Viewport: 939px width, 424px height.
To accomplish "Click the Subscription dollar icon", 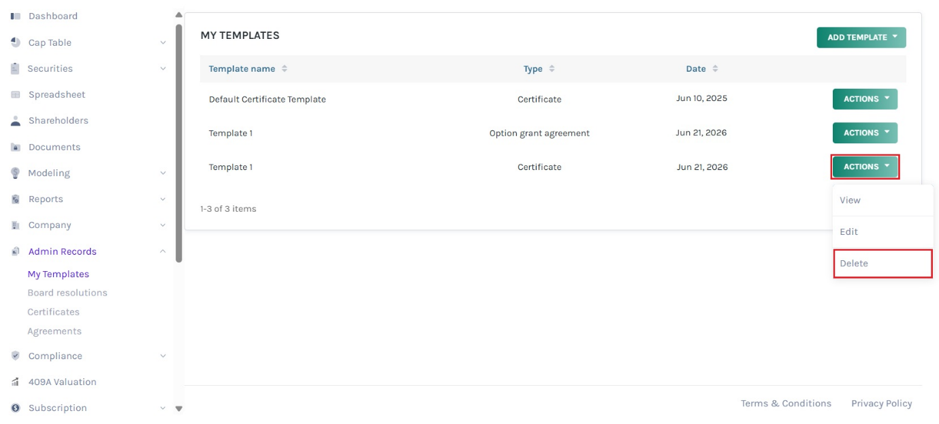I will point(16,408).
